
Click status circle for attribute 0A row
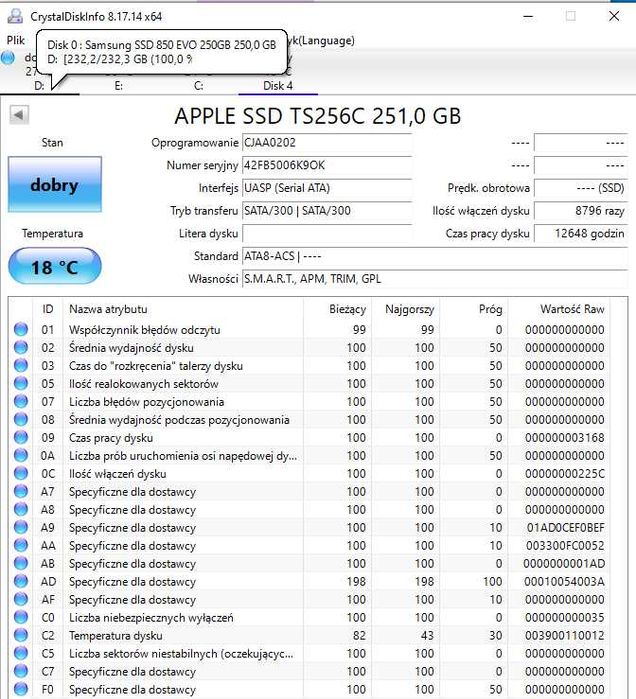21,455
